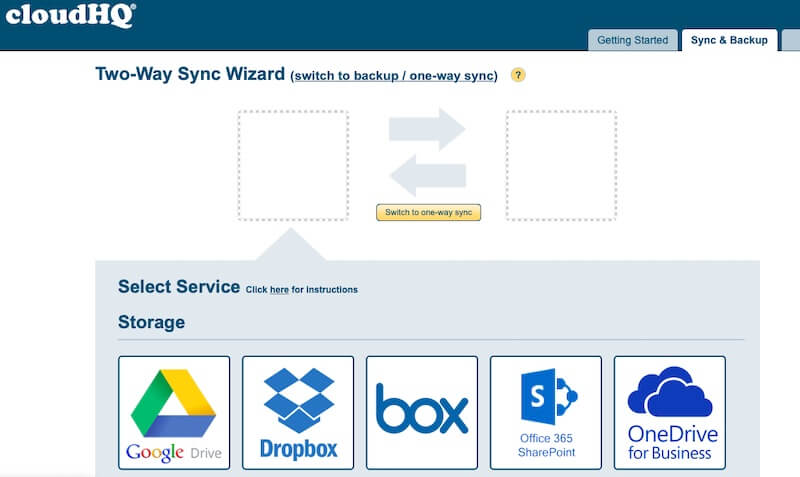
Task: Choose the OneDrive for Business tile
Action: (670, 413)
